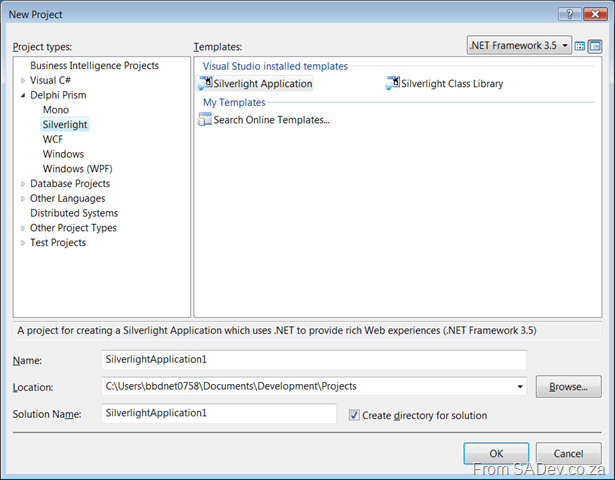Select WCF project type
Image resolution: width=615 pixels, height=480 pixels.
53,139
